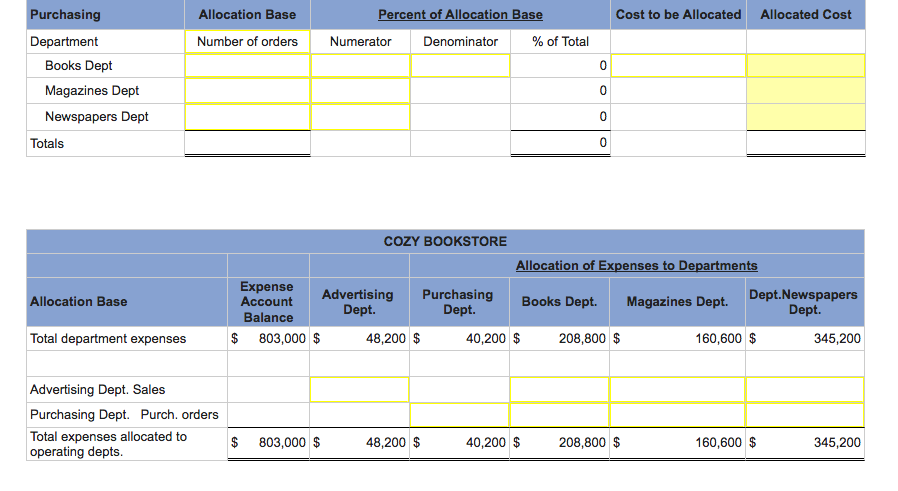Click the Purchasing Dept. column header
The height and width of the screenshot is (491, 898).
coord(458,302)
